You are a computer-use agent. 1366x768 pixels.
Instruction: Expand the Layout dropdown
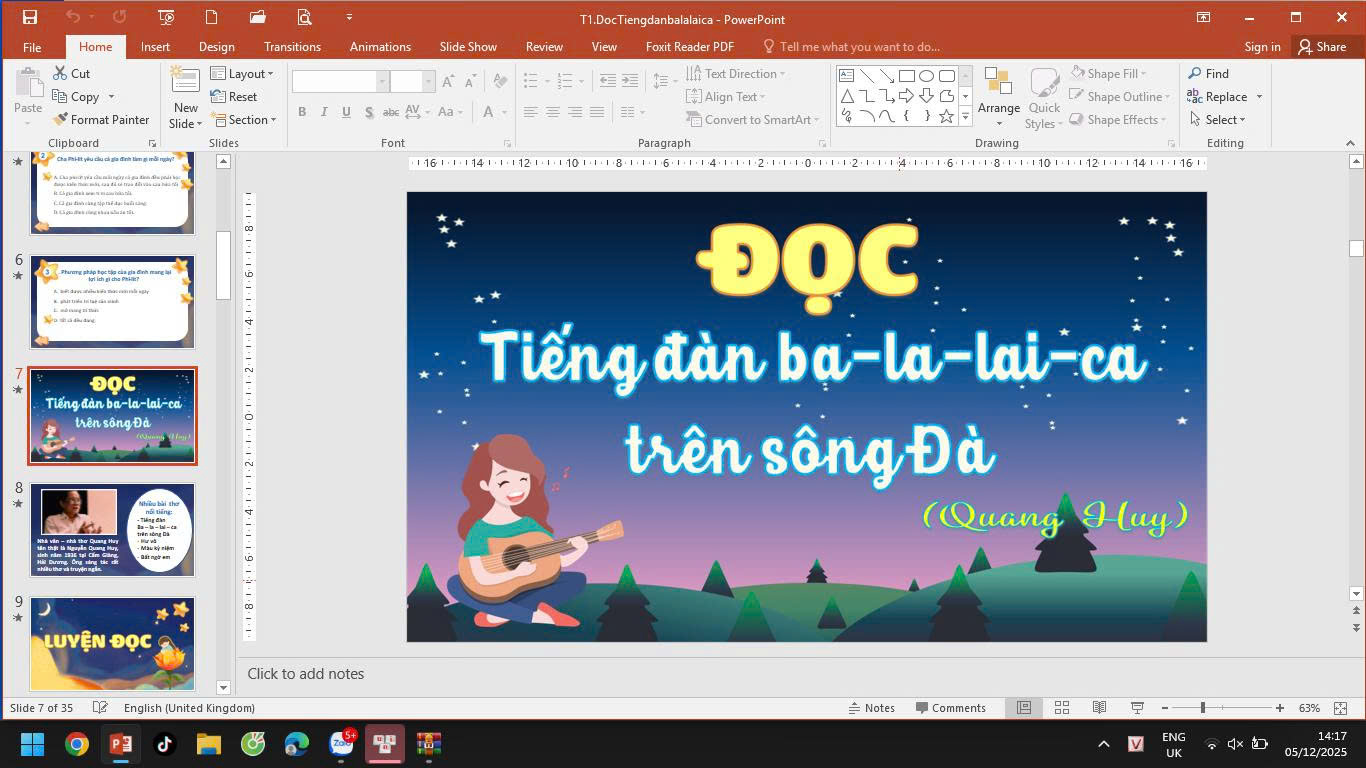(242, 73)
